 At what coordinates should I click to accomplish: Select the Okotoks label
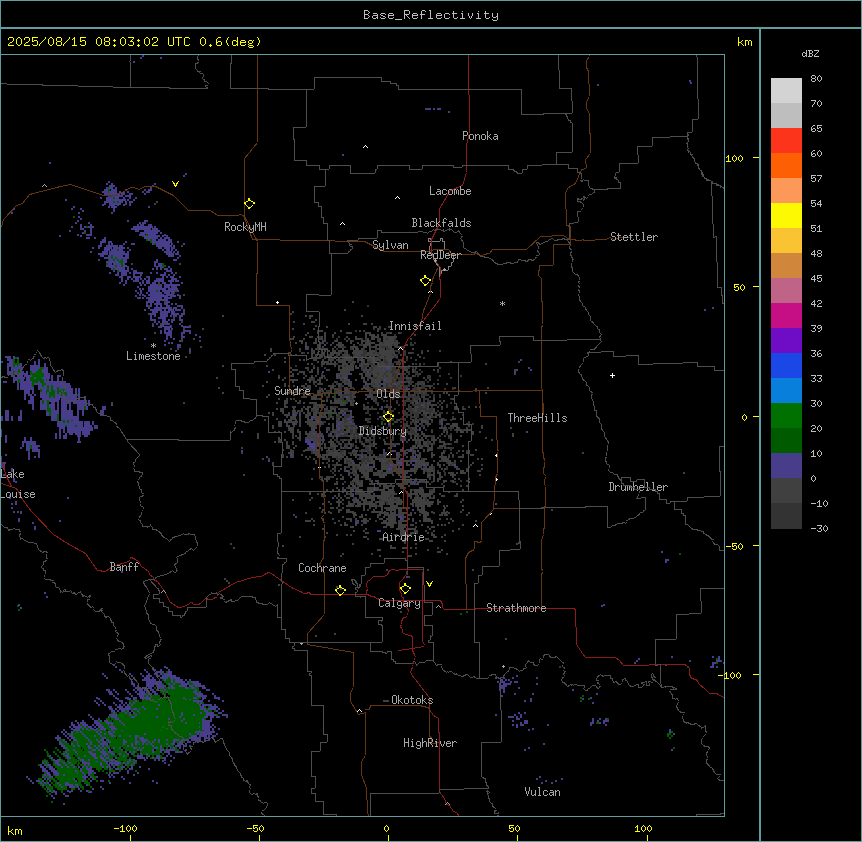412,700
